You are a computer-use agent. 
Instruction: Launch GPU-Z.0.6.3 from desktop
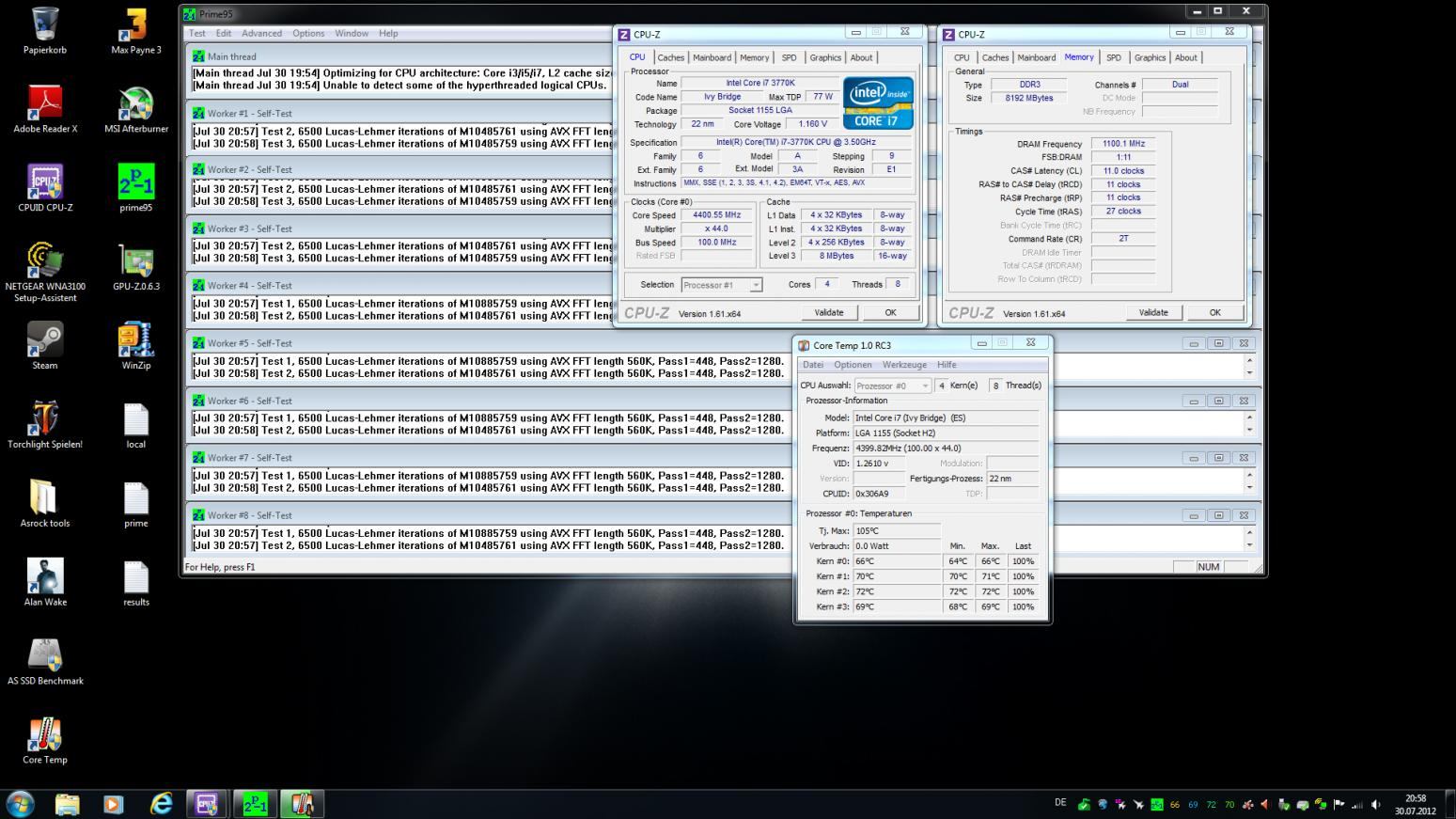[136, 267]
